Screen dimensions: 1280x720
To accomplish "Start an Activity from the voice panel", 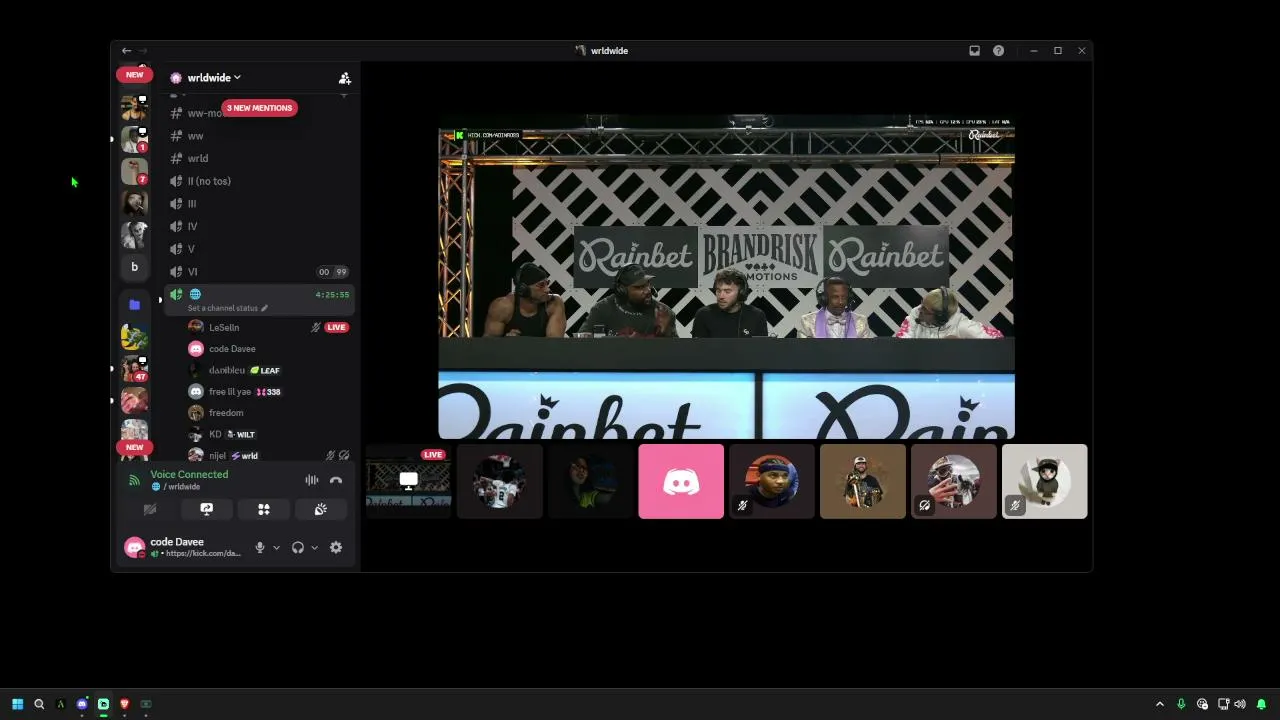I will (x=264, y=510).
